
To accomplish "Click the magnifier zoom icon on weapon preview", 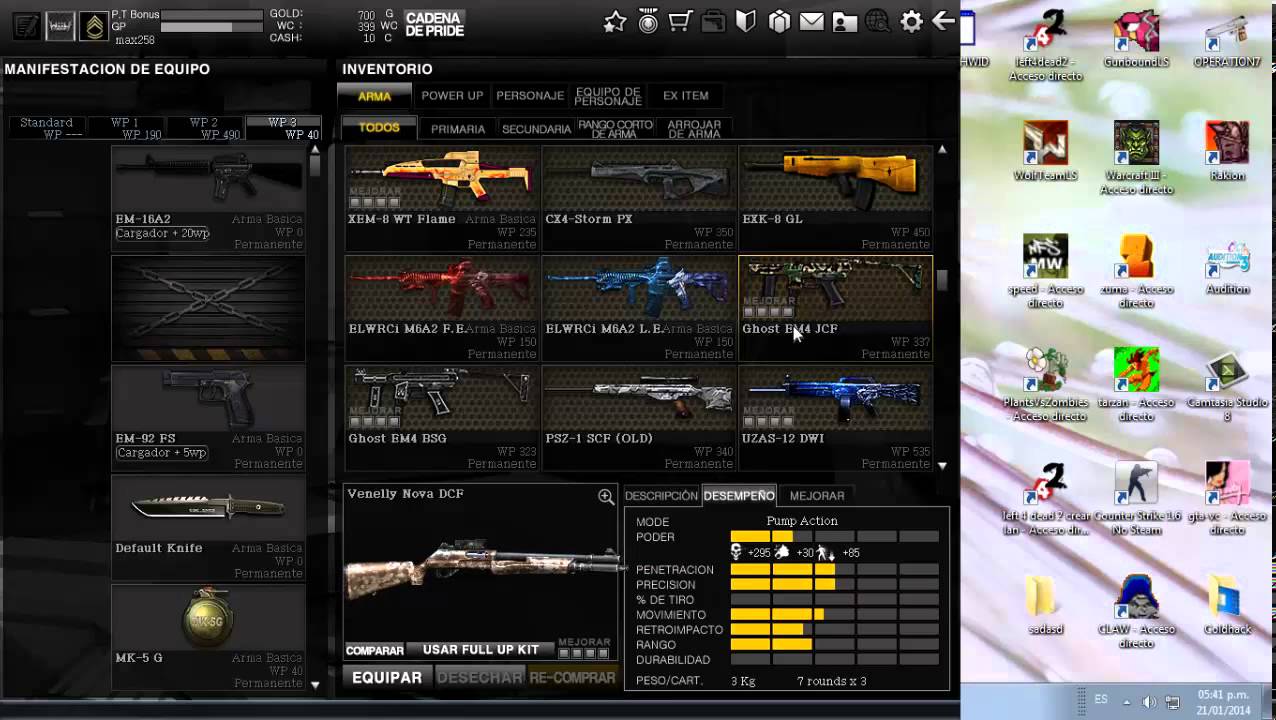I will click(x=606, y=497).
